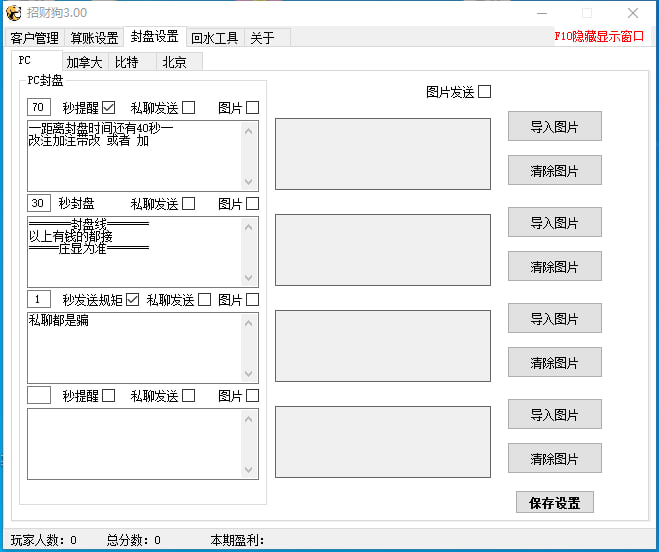The width and height of the screenshot is (659, 552).
Task: Select the 比特 sub-tab
Action: [x=127, y=62]
